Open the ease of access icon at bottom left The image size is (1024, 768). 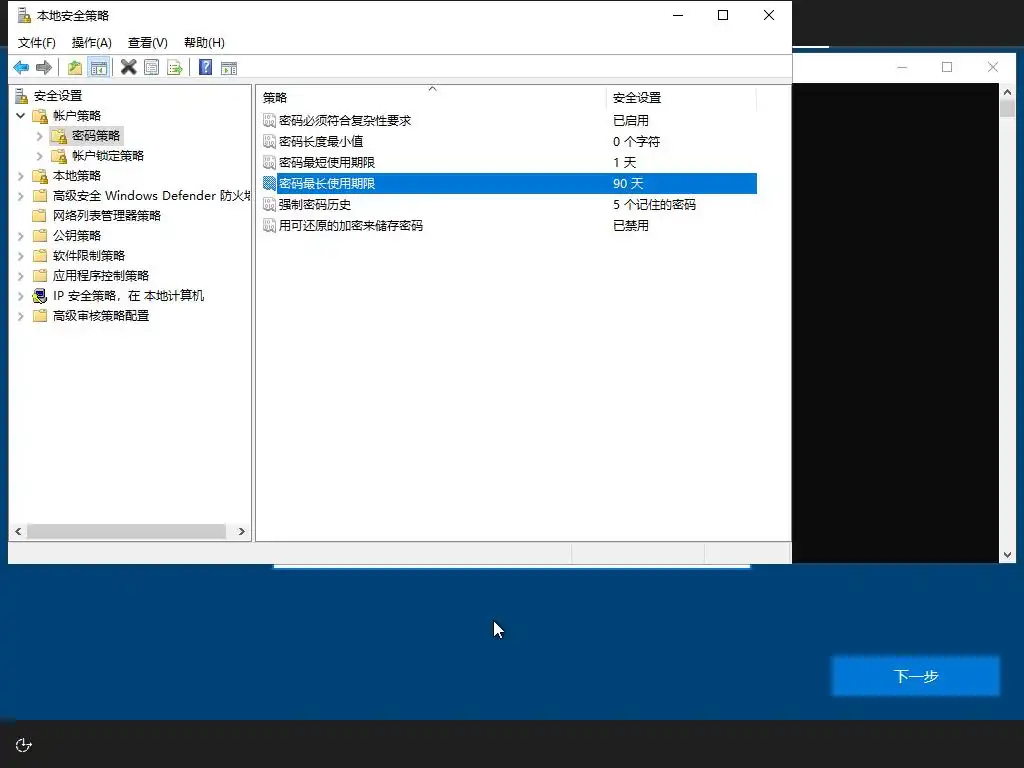coord(24,745)
